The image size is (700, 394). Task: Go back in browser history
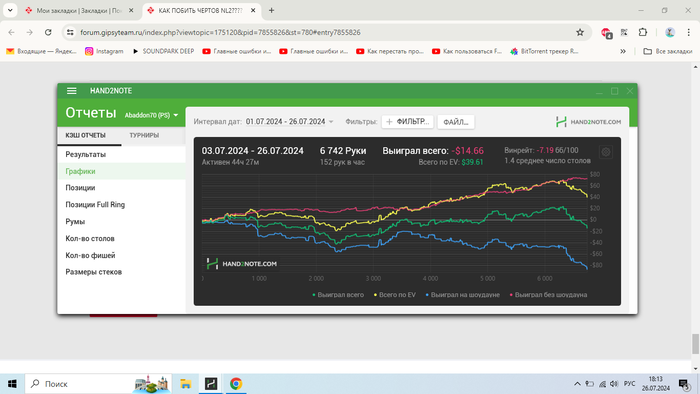click(x=12, y=32)
